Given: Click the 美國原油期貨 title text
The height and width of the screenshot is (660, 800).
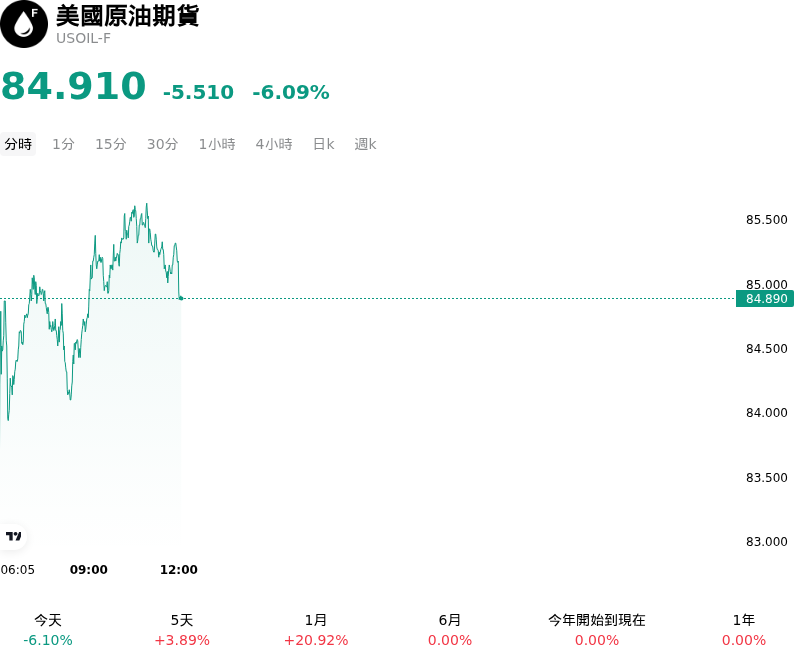Looking at the screenshot, I should click(128, 16).
